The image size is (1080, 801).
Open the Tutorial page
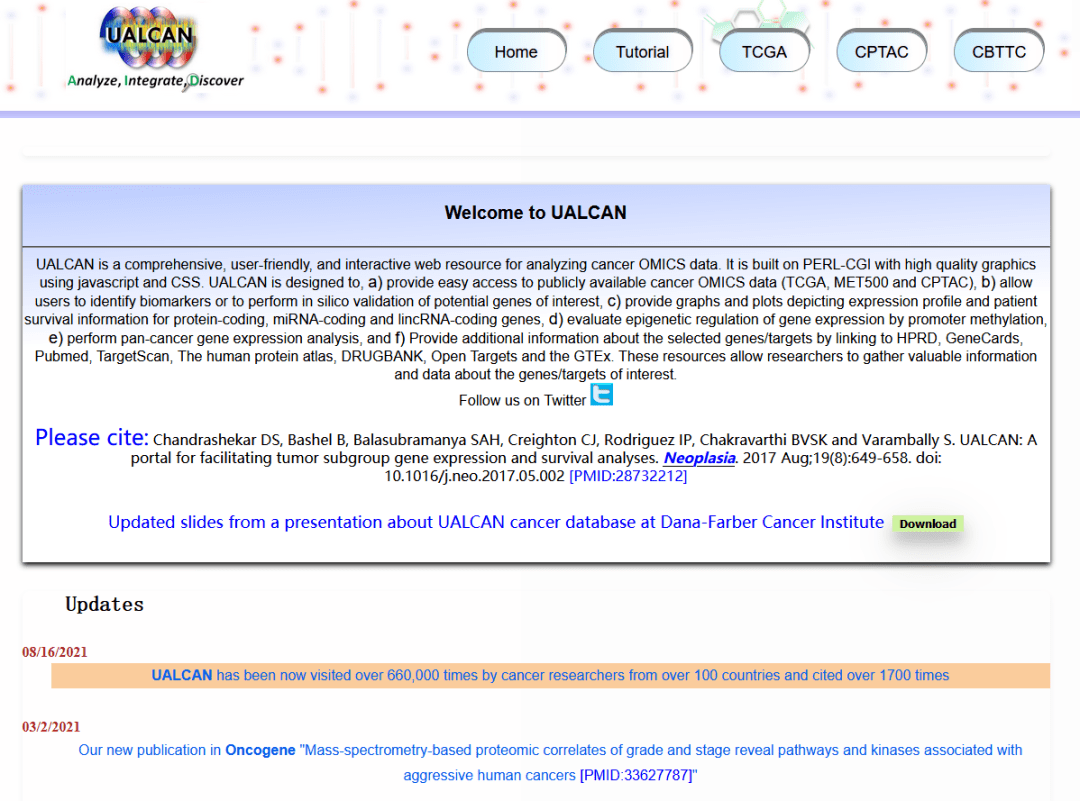point(642,52)
